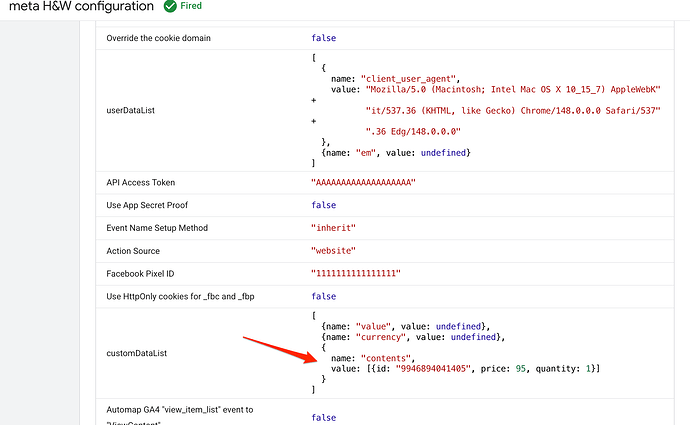
Task: Click the meta H&W configuration title
Action: click(81, 6)
